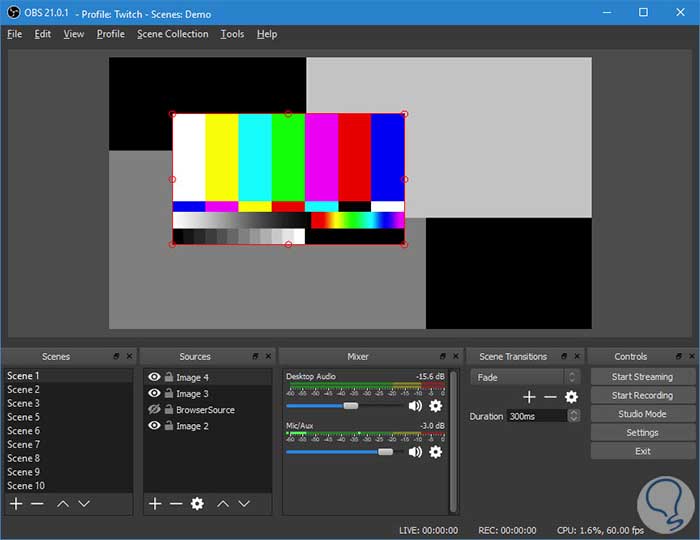The width and height of the screenshot is (700, 540).
Task: Mute the Mic/Aux speaker icon
Action: tap(415, 452)
